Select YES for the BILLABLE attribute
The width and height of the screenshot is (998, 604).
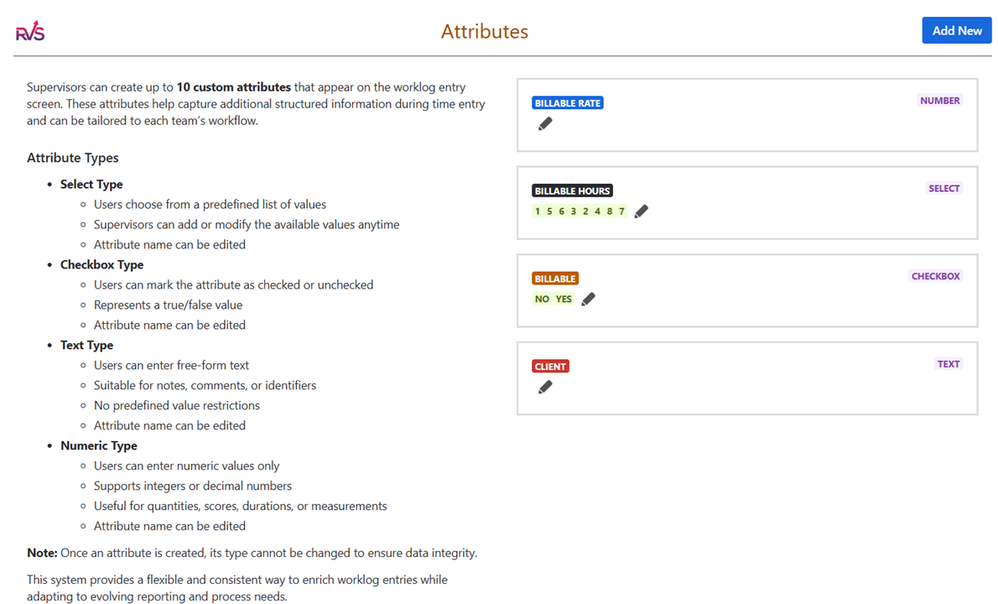(x=563, y=298)
